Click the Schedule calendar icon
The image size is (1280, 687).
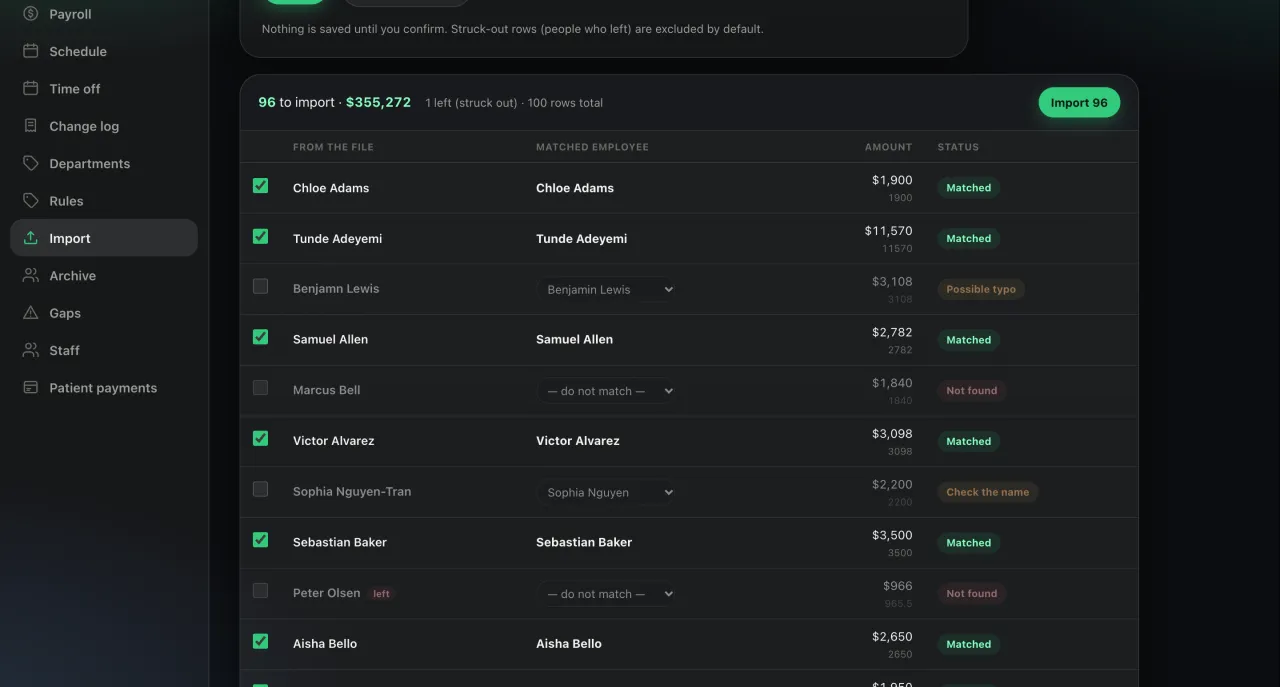[30, 51]
